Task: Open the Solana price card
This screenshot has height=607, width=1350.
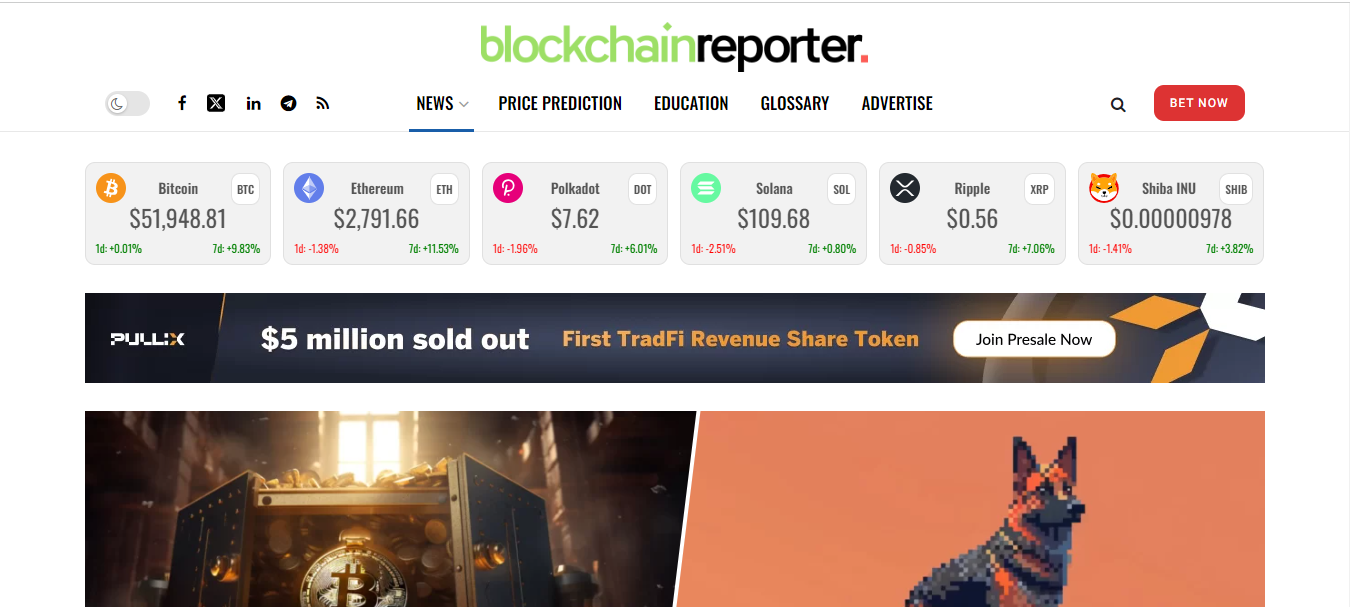Action: [x=773, y=214]
